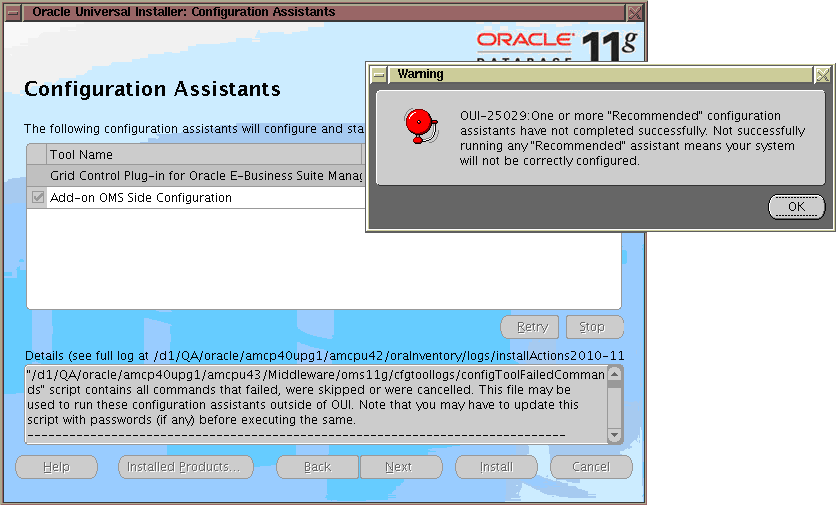This screenshot has height=505, width=836.
Task: Cancel the Oracle installer
Action: point(591,467)
